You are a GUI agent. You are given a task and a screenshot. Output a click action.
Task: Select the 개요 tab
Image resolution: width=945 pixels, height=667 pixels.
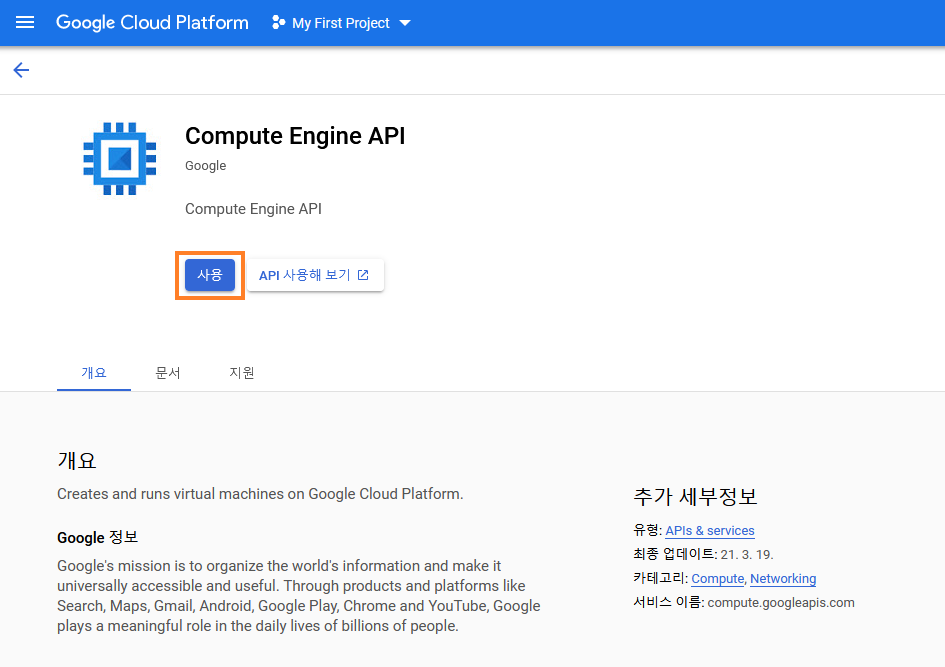click(x=94, y=372)
